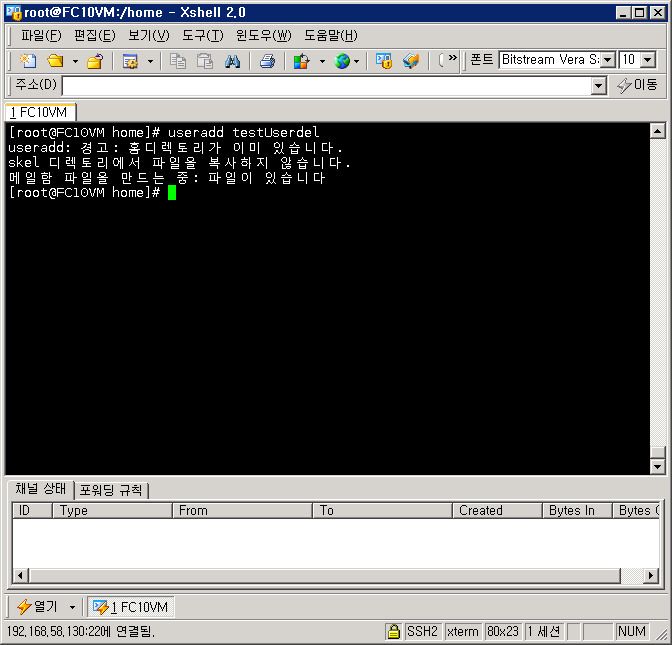Open the 편집(E) menu
This screenshot has width=672, height=645.
tap(94, 36)
